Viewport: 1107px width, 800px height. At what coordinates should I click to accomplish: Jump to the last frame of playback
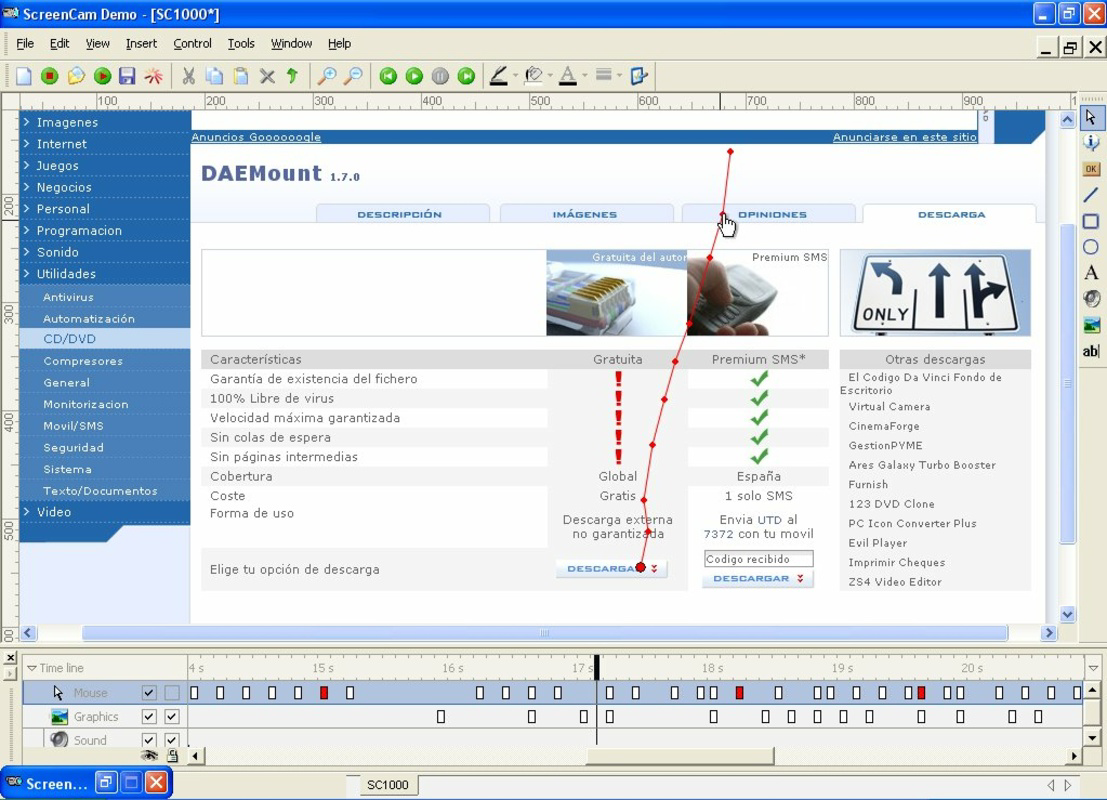(x=466, y=76)
